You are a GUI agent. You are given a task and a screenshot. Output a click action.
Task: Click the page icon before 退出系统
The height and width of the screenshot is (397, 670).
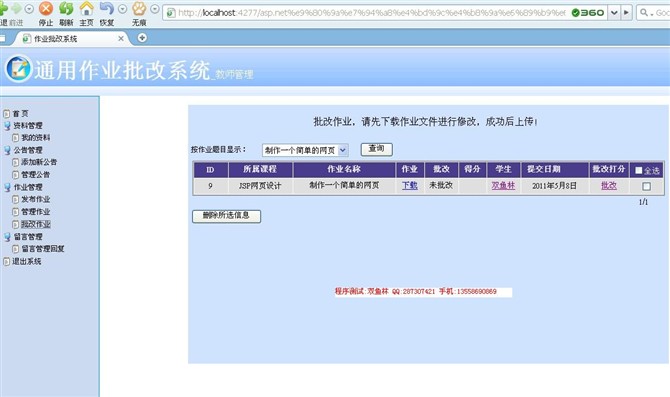[6, 262]
